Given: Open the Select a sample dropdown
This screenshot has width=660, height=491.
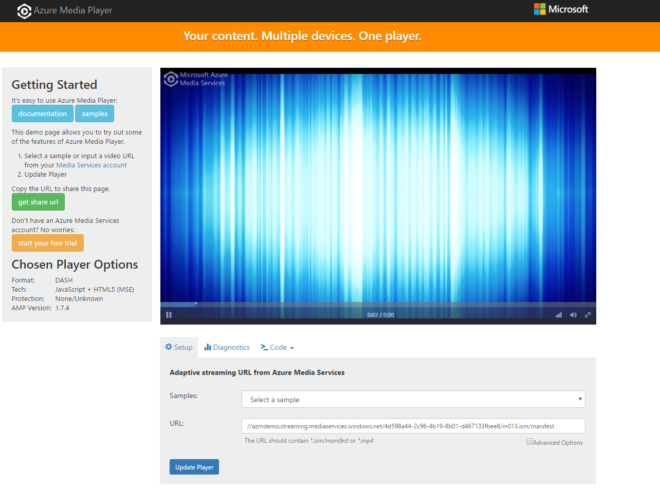Looking at the screenshot, I should tap(413, 399).
